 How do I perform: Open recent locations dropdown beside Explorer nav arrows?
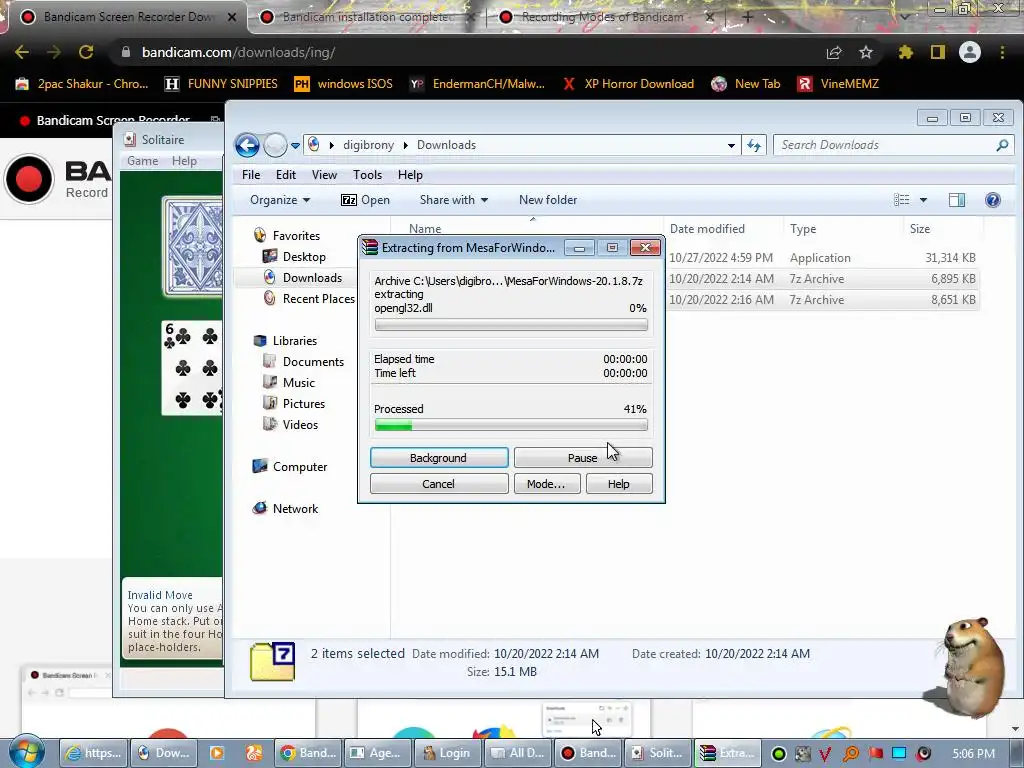coord(295,146)
